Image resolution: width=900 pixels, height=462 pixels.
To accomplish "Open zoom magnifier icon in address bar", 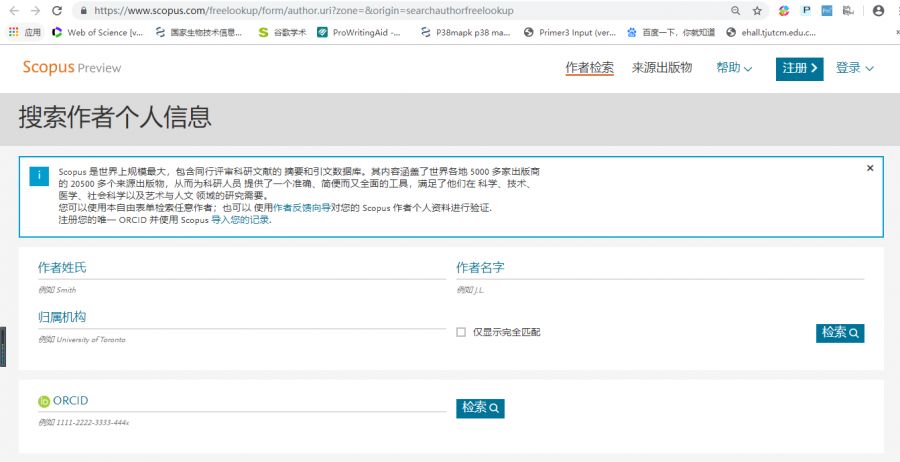I will [x=735, y=10].
